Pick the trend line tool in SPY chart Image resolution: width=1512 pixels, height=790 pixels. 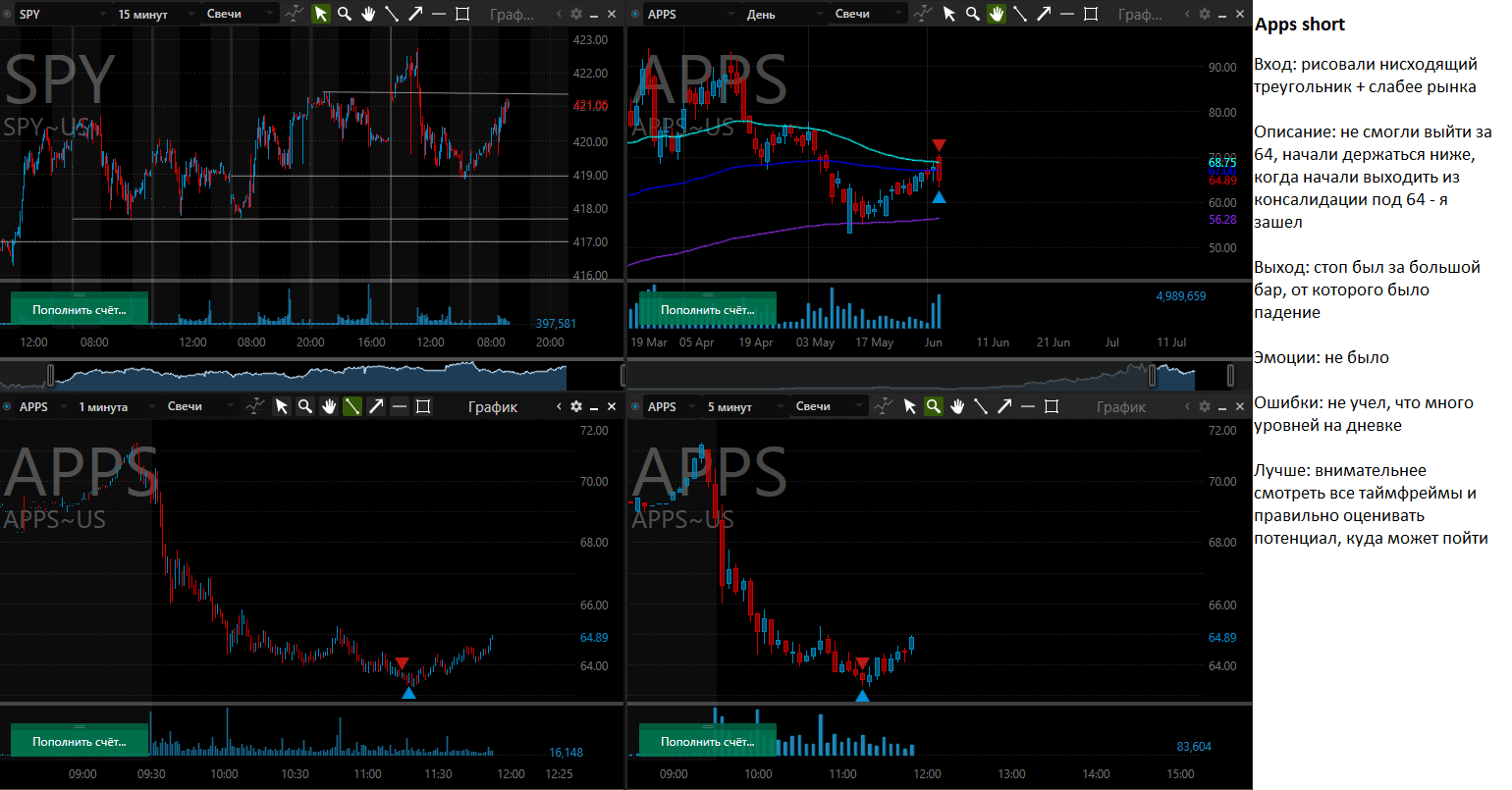point(392,14)
